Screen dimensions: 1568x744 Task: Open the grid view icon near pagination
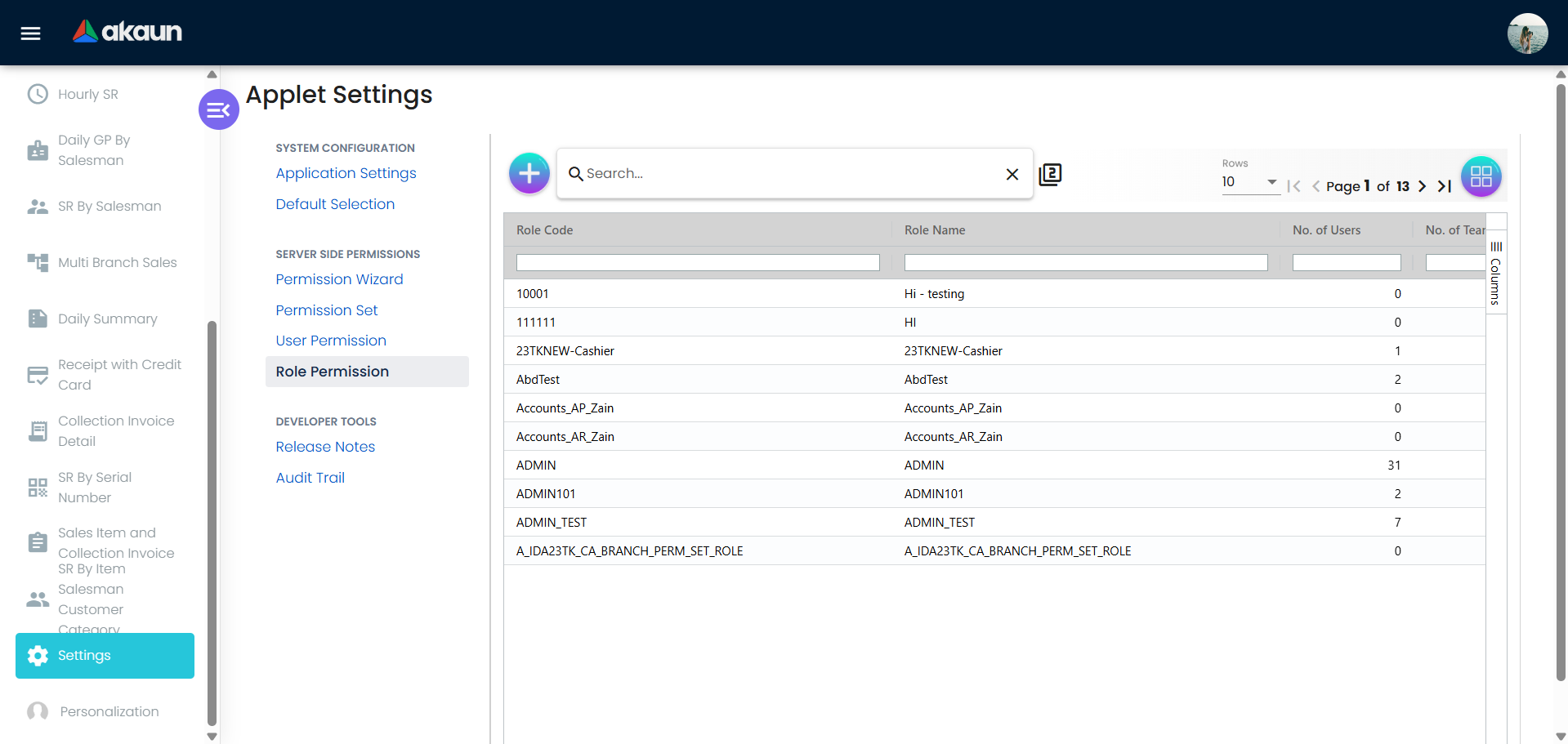(1481, 176)
